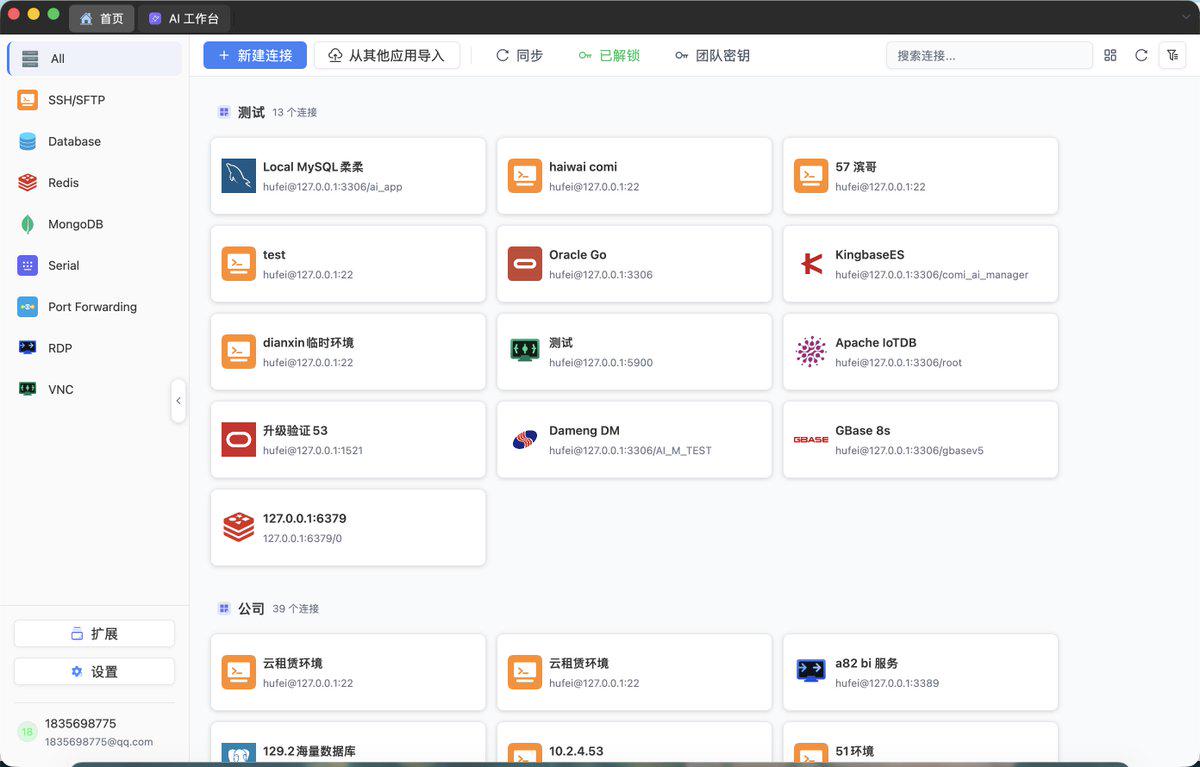Focus the 搜索连接 search field

989,55
